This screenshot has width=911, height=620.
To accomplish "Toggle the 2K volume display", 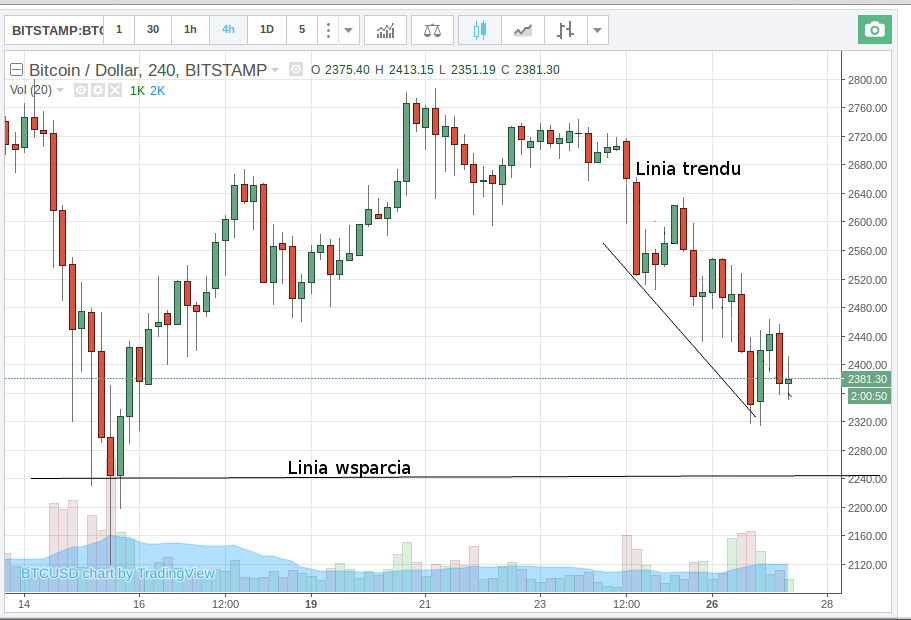I will (x=156, y=90).
